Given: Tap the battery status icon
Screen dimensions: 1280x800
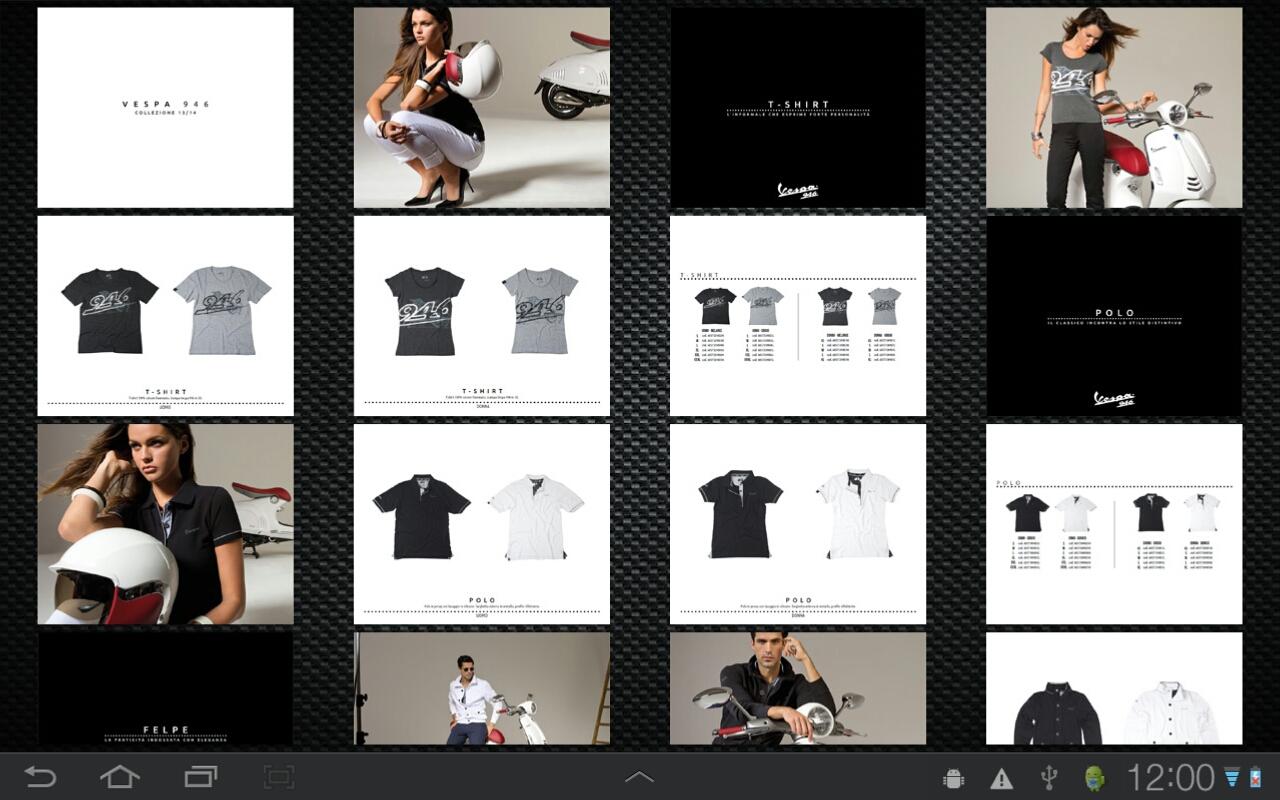Looking at the screenshot, I should tap(1256, 778).
